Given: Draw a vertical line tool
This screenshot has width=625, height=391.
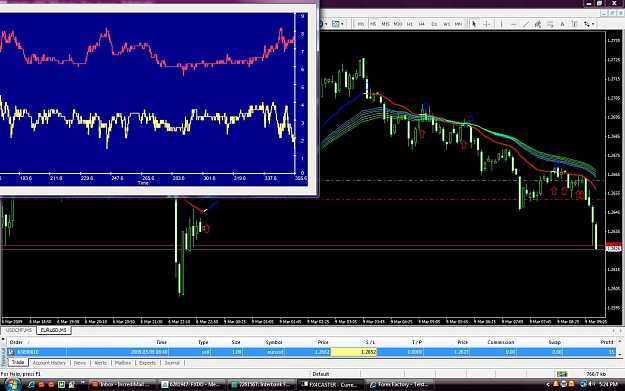Looking at the screenshot, I should [x=501, y=24].
